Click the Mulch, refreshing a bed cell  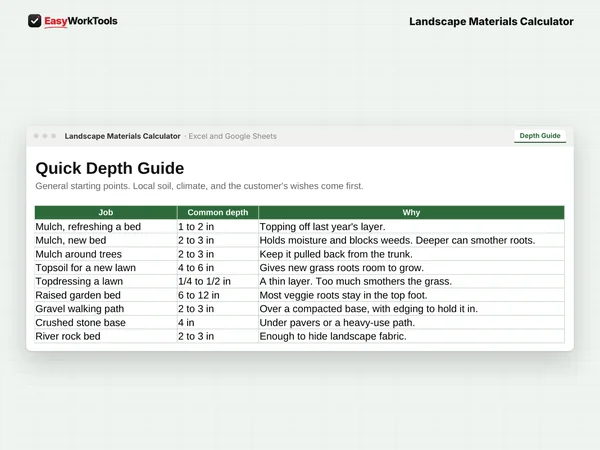tap(106, 227)
